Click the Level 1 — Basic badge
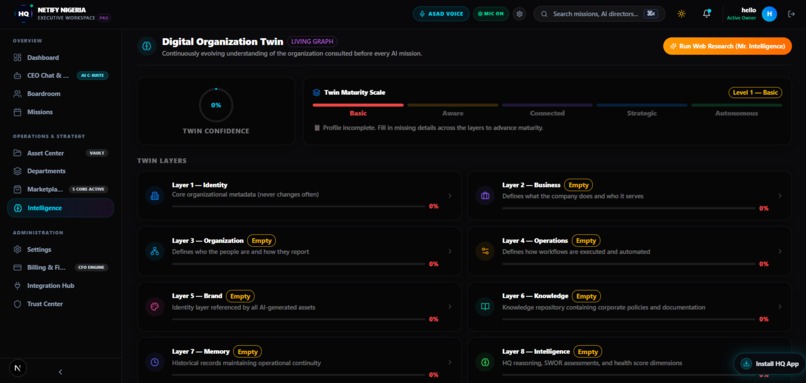806x383 pixels. click(x=755, y=93)
